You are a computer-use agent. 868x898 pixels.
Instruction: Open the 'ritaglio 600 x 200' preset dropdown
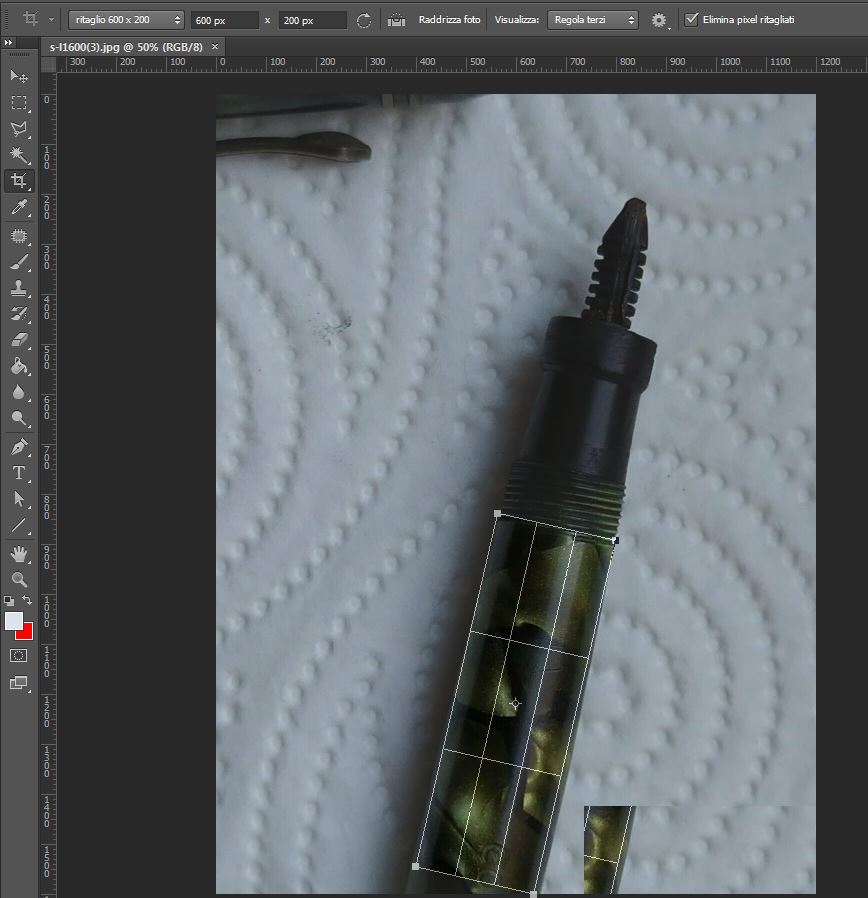(x=127, y=20)
